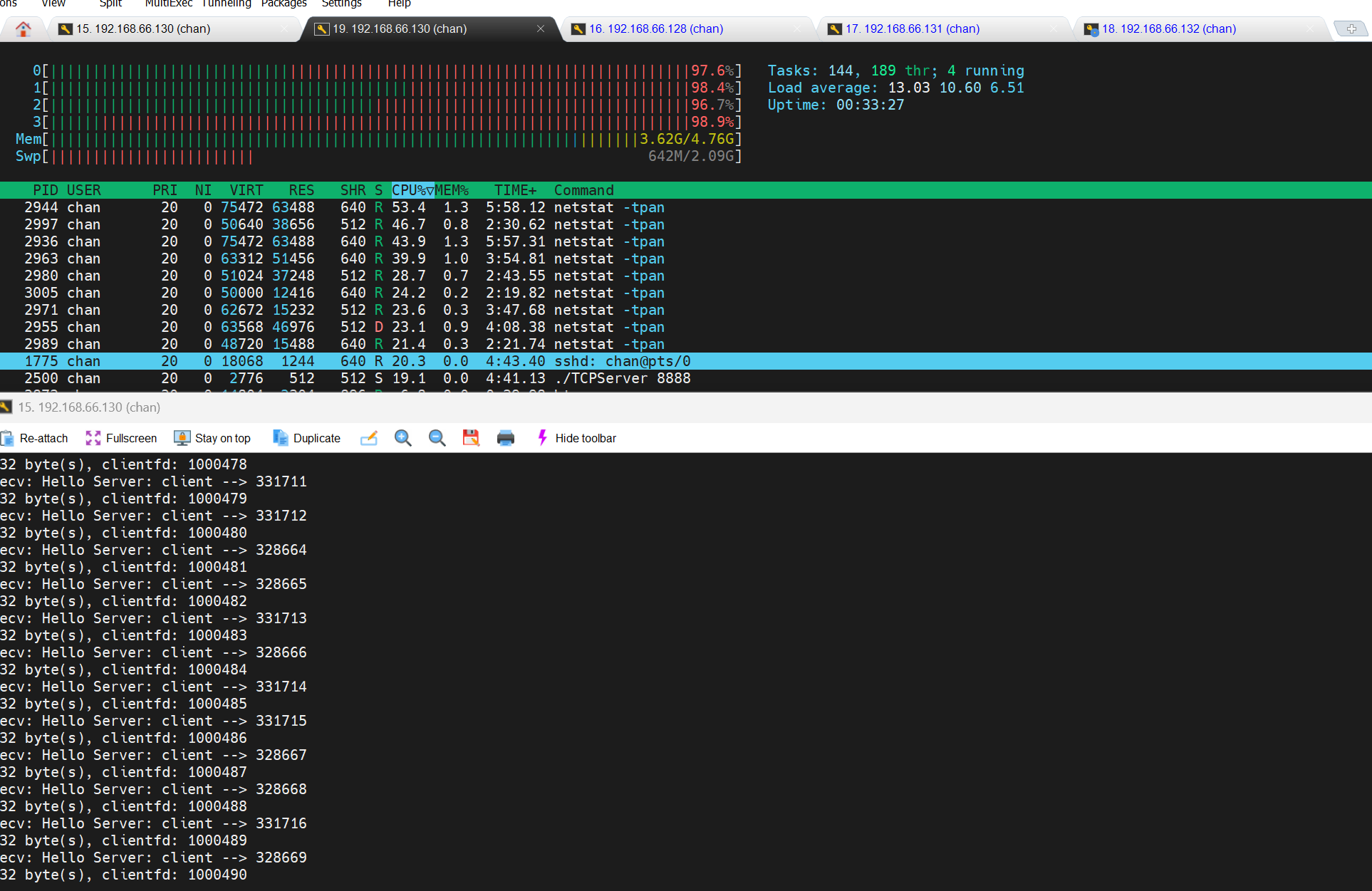Add a new session tab
The height and width of the screenshot is (891, 1372).
pos(1351,29)
